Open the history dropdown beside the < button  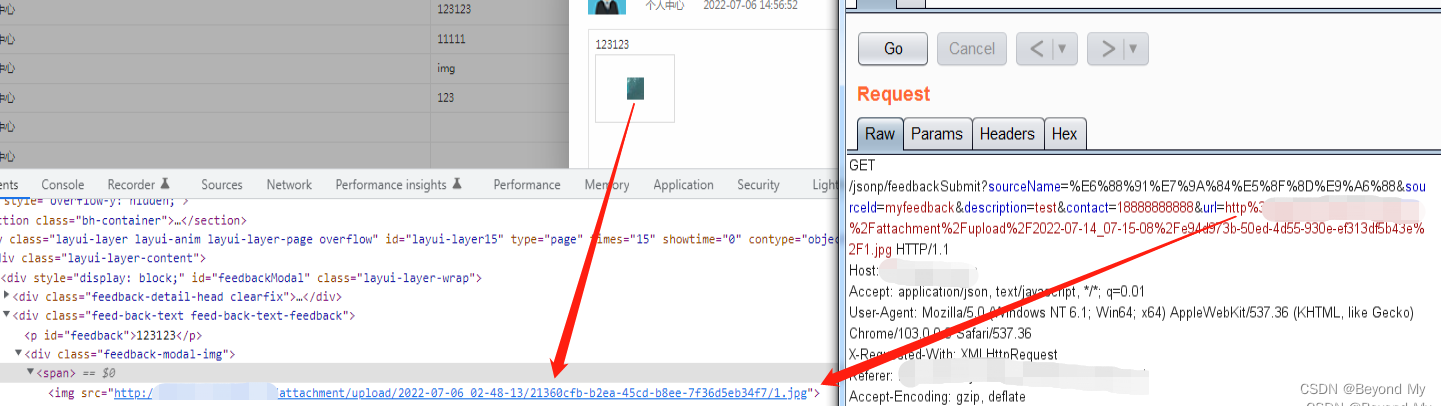[x=1065, y=48]
